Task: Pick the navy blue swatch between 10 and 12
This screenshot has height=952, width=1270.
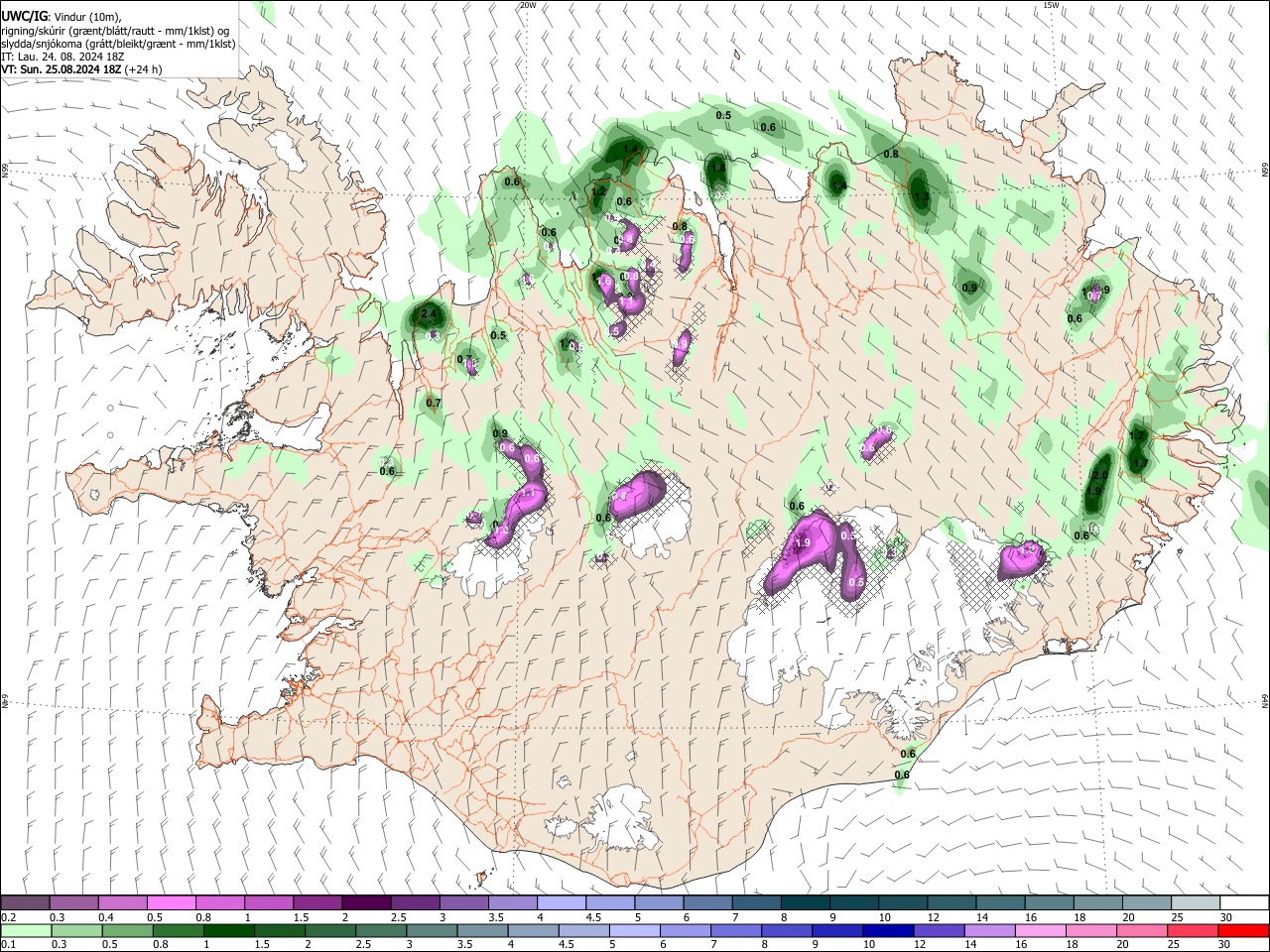Action: click(x=889, y=930)
